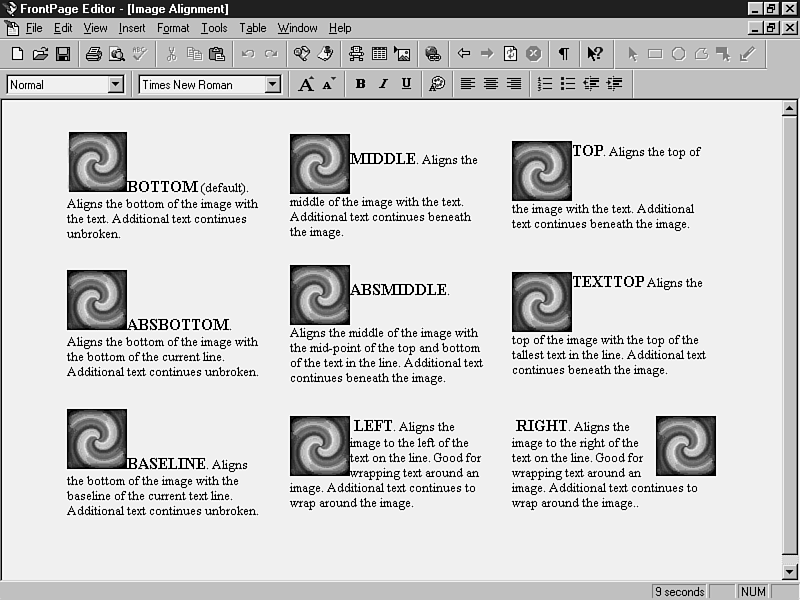This screenshot has height=600, width=800.
Task: Decrease text size with small A icon
Action: (329, 84)
